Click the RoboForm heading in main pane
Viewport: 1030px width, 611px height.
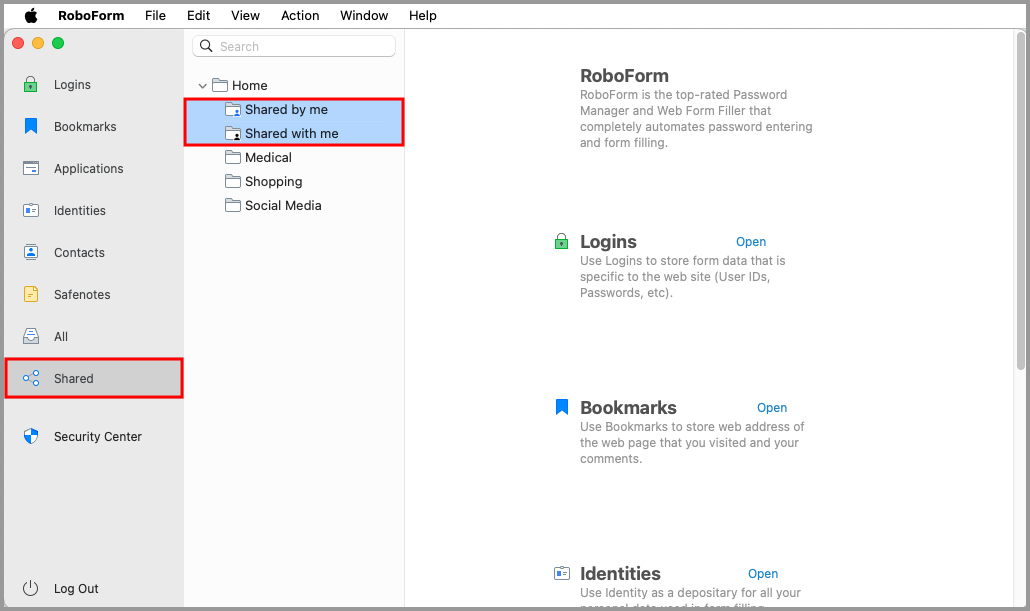pos(624,76)
